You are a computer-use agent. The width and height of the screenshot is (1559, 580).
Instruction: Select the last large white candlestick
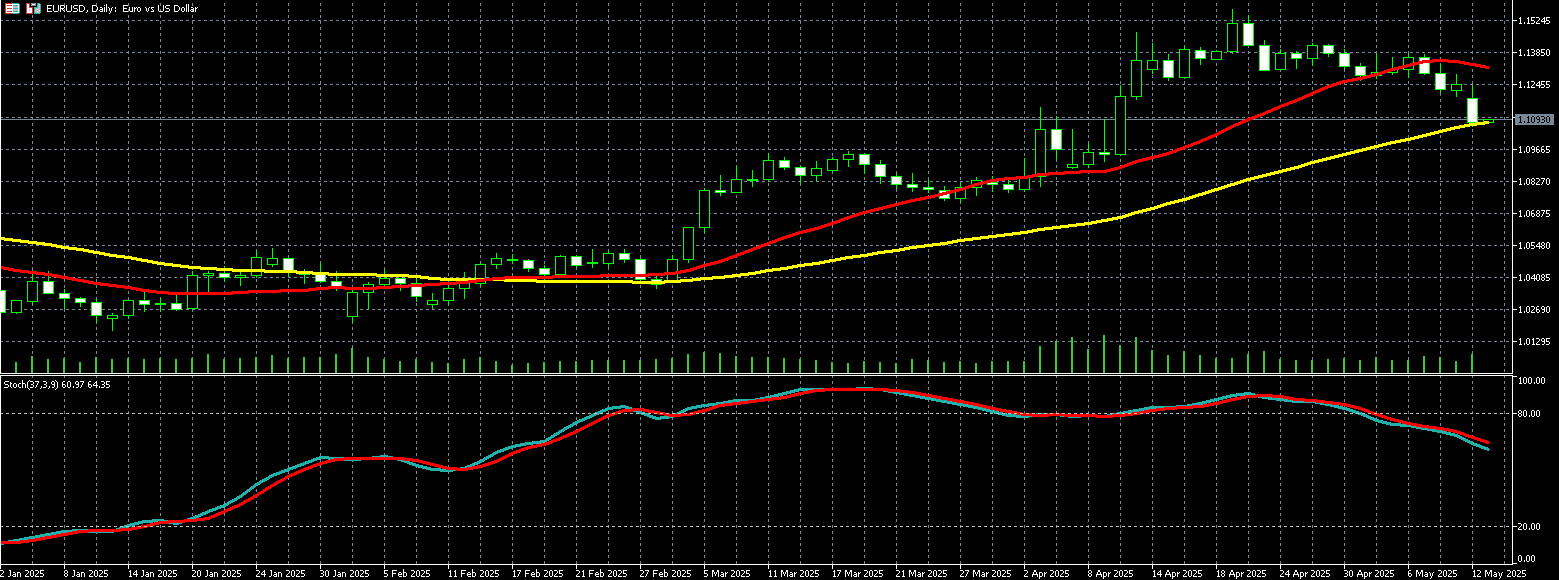coord(1472,110)
